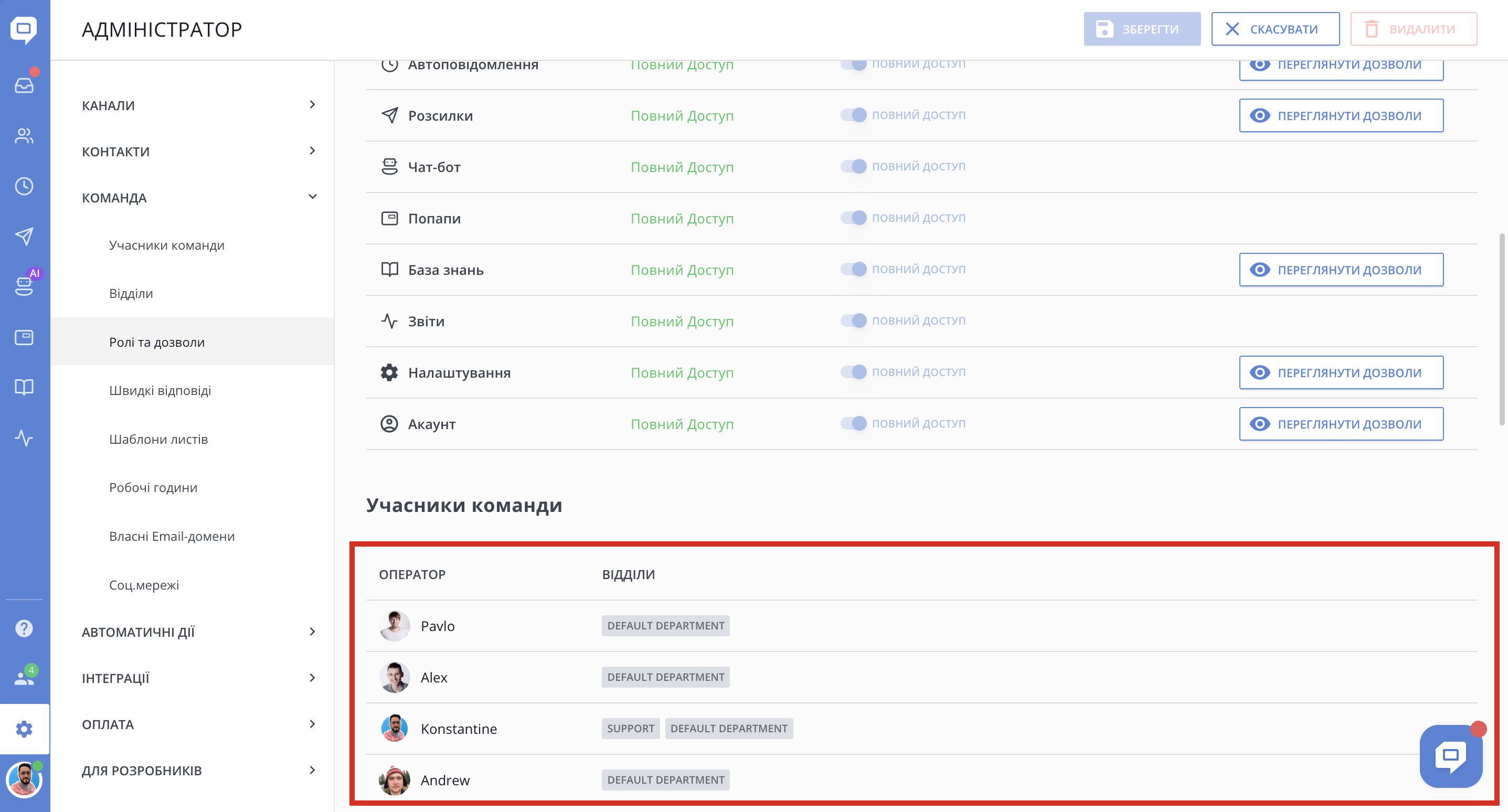View permissions for База знань
Viewport: 1508px width, 812px height.
pyautogui.click(x=1341, y=270)
